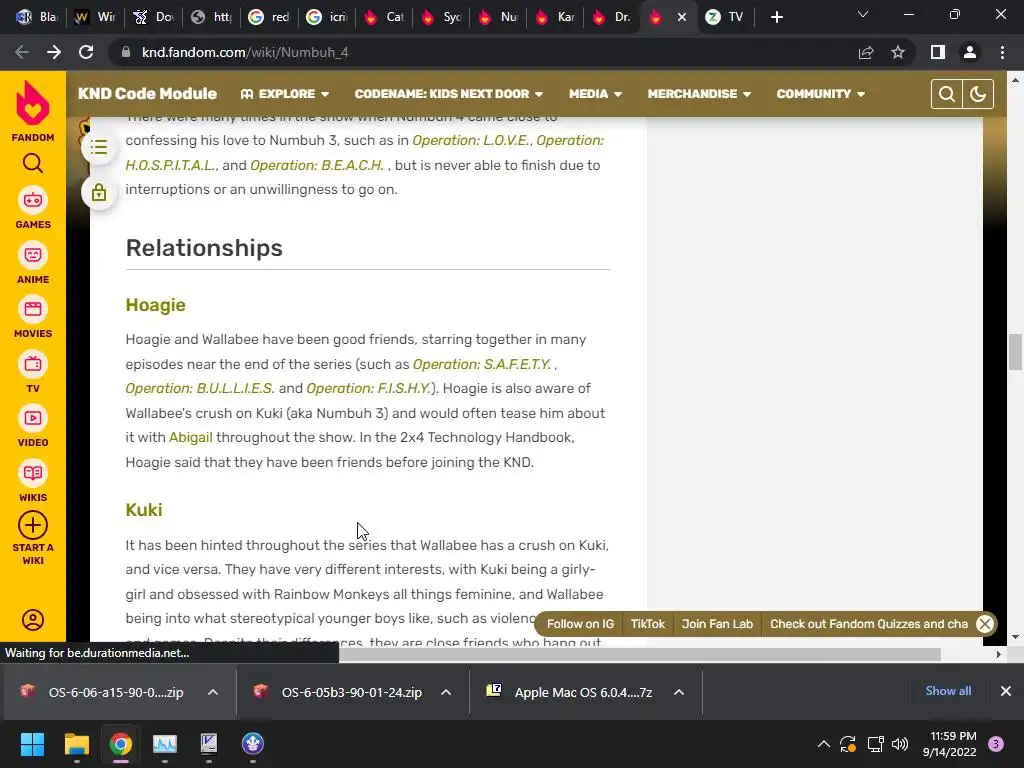The width and height of the screenshot is (1024, 768).
Task: Follow the Abigail link
Action: 191,438
